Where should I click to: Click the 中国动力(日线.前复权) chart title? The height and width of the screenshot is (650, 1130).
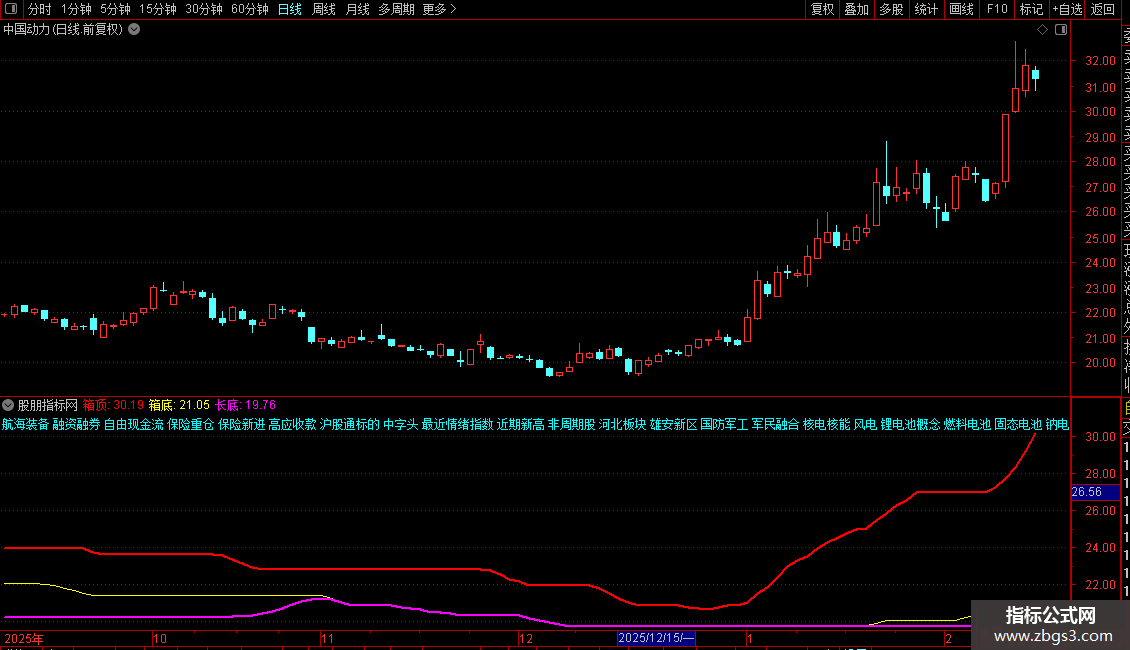click(63, 30)
